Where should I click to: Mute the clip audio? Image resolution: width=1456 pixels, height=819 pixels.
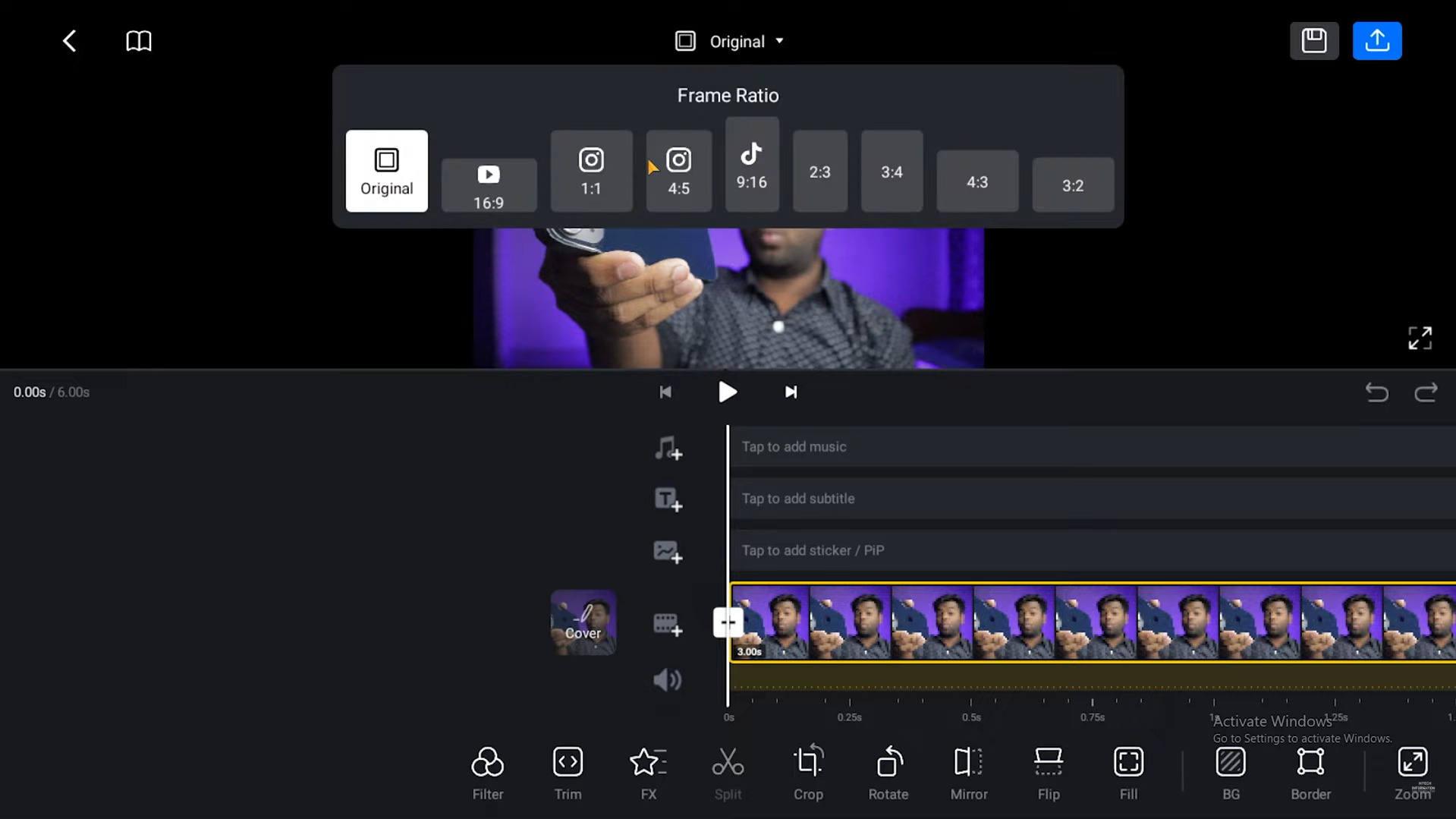(x=666, y=679)
